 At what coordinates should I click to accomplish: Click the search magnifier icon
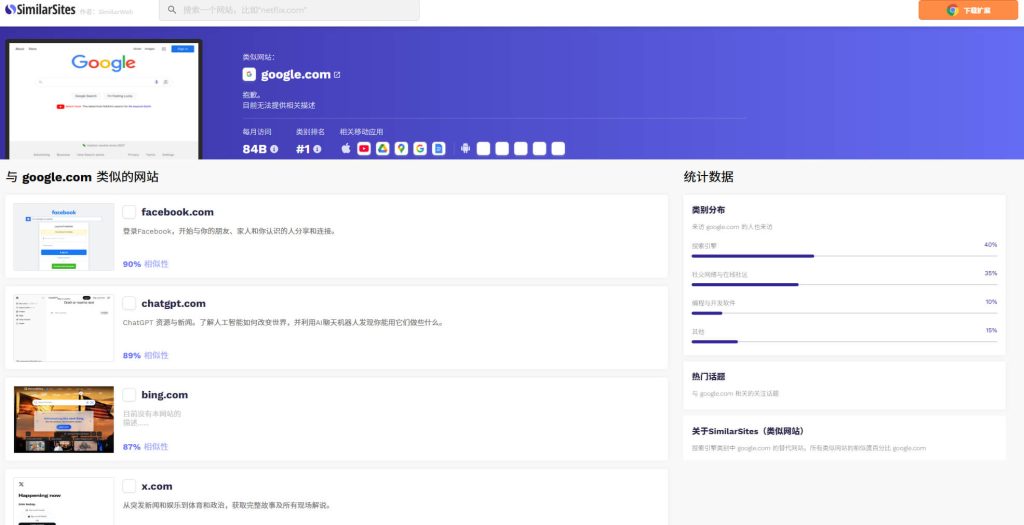point(172,9)
